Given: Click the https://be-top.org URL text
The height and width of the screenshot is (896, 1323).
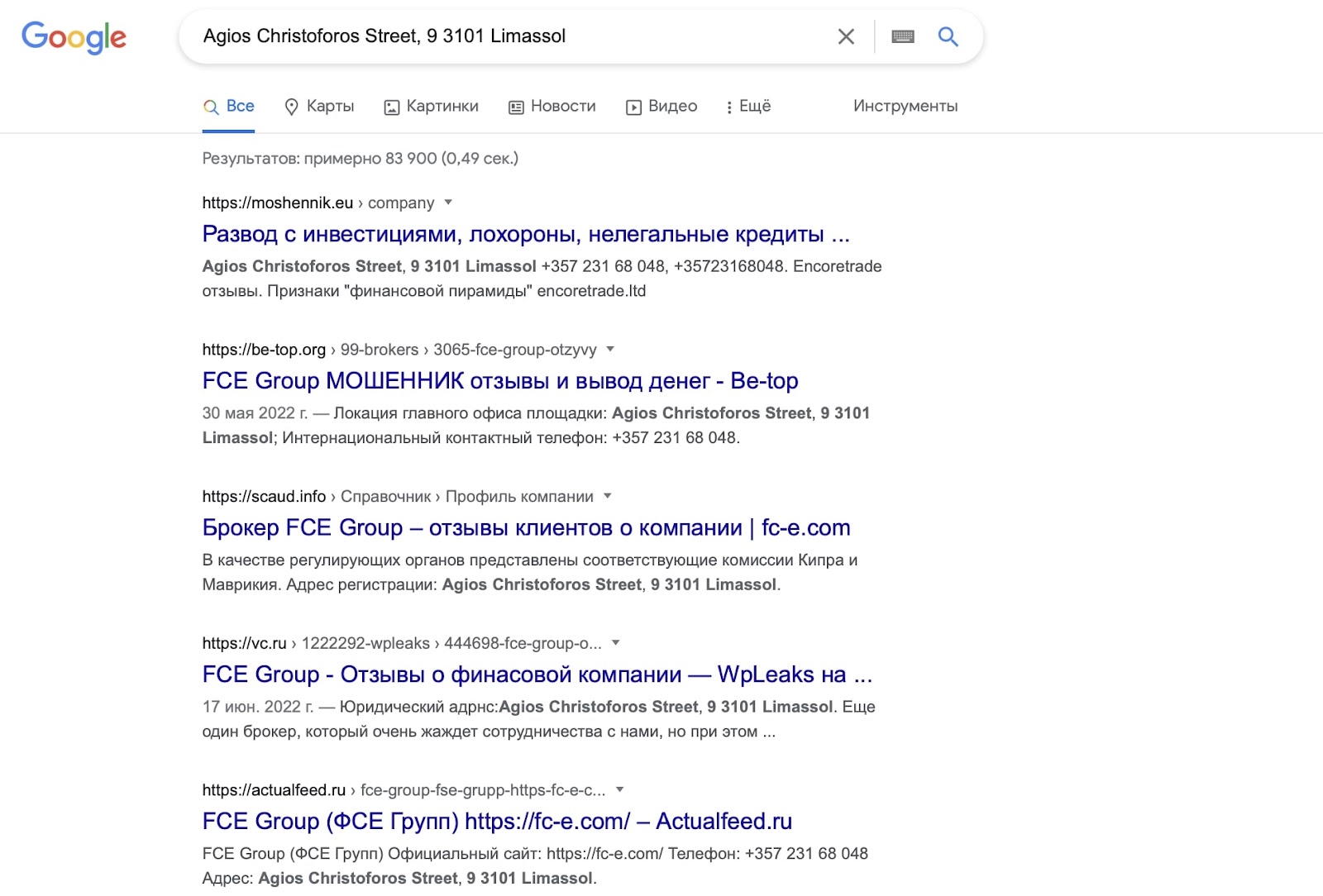Looking at the screenshot, I should [x=264, y=350].
